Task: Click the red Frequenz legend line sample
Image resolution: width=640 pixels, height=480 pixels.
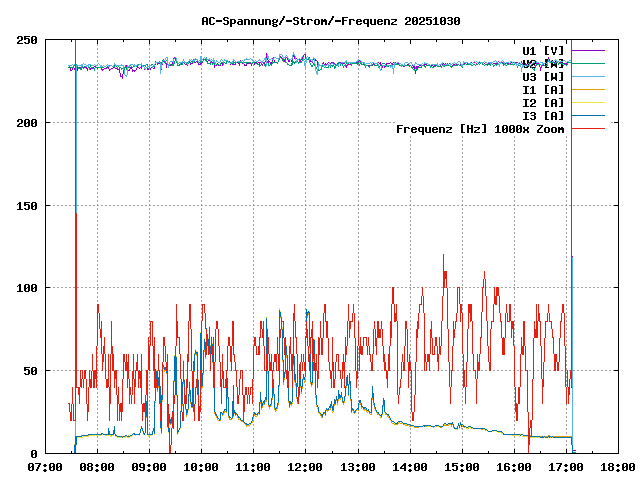Action: pyautogui.click(x=588, y=128)
